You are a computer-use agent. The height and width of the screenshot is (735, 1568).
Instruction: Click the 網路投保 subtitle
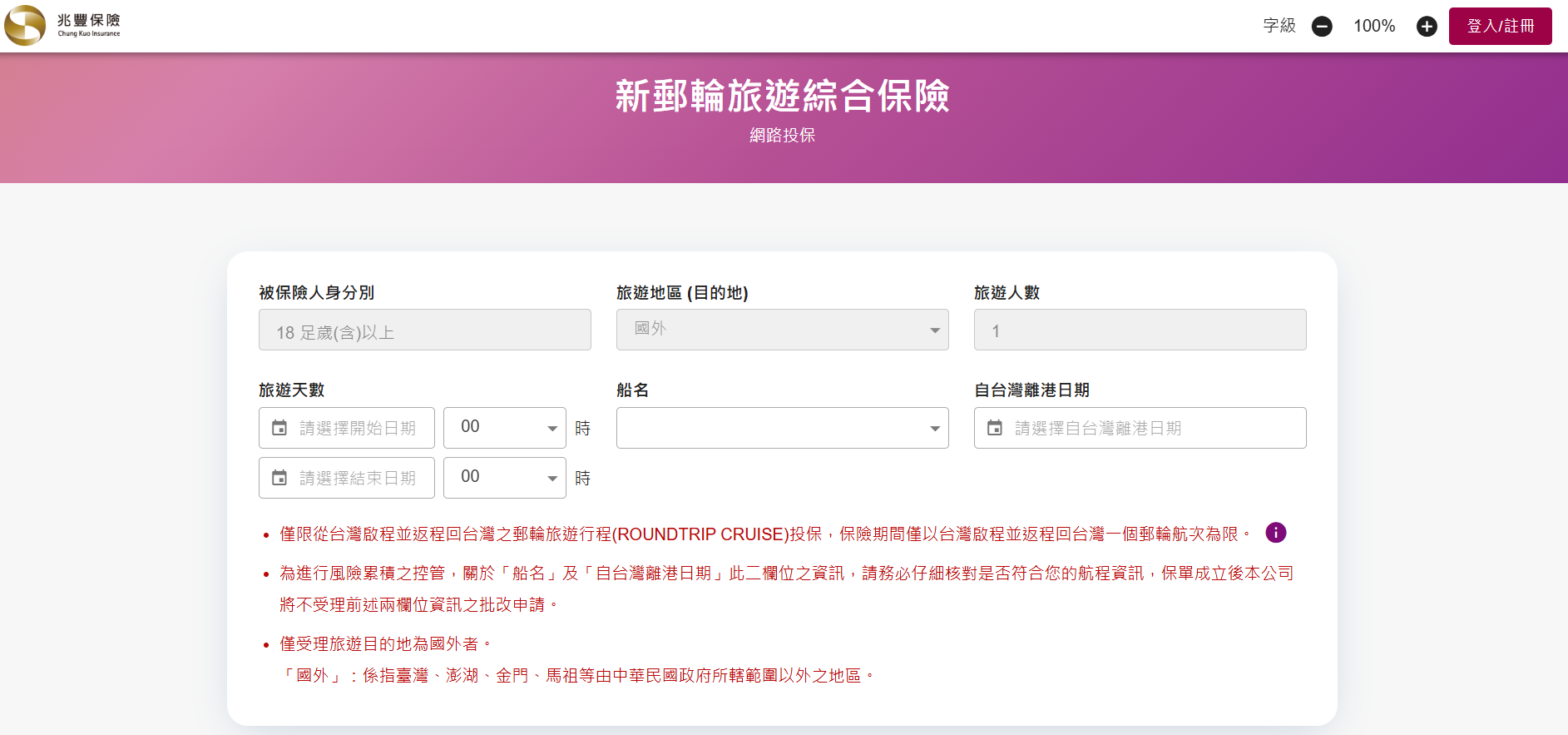click(x=782, y=135)
